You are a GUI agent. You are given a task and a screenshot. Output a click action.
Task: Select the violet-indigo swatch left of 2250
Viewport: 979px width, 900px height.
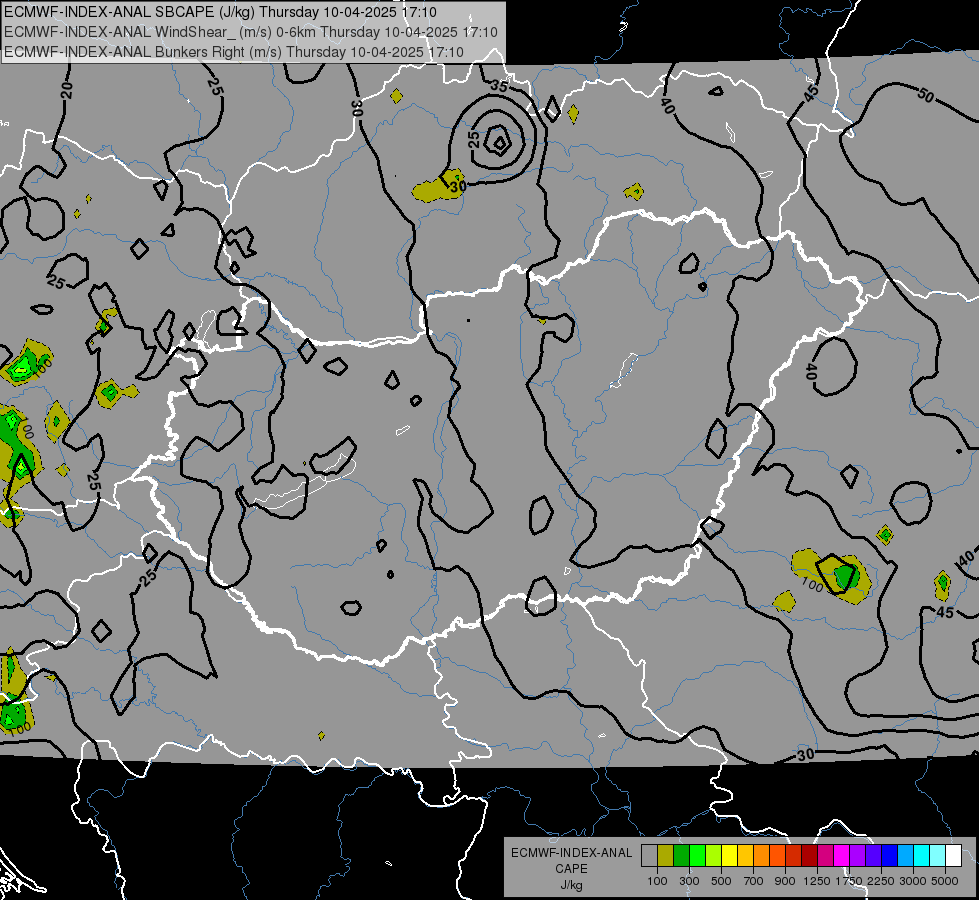click(873, 856)
